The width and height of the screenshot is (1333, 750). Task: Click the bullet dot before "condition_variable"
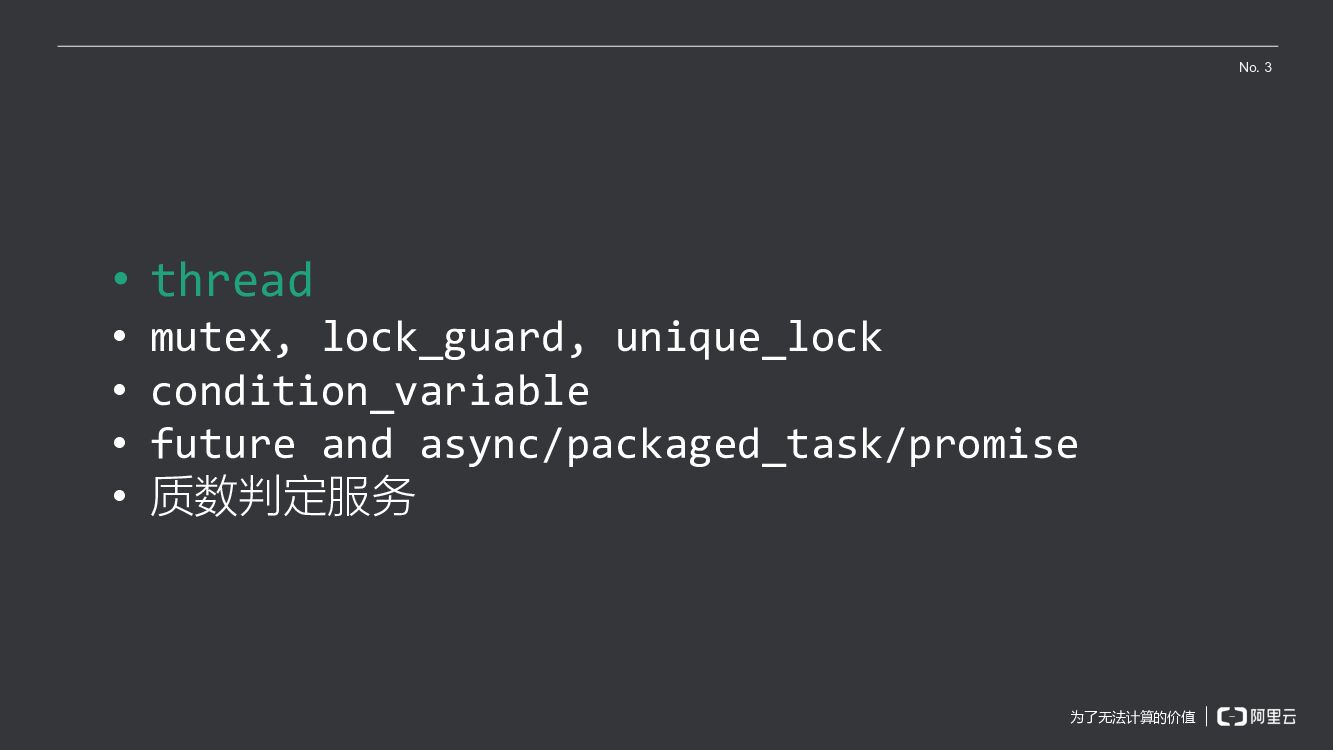(121, 390)
